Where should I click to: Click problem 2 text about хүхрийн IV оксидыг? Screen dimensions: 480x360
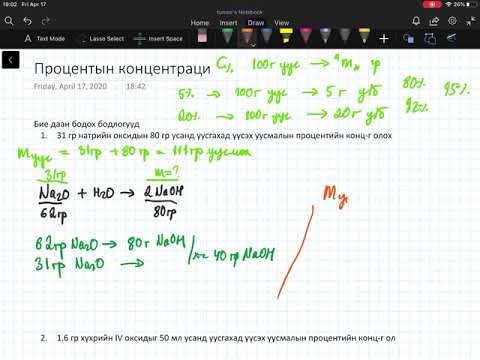(226, 338)
